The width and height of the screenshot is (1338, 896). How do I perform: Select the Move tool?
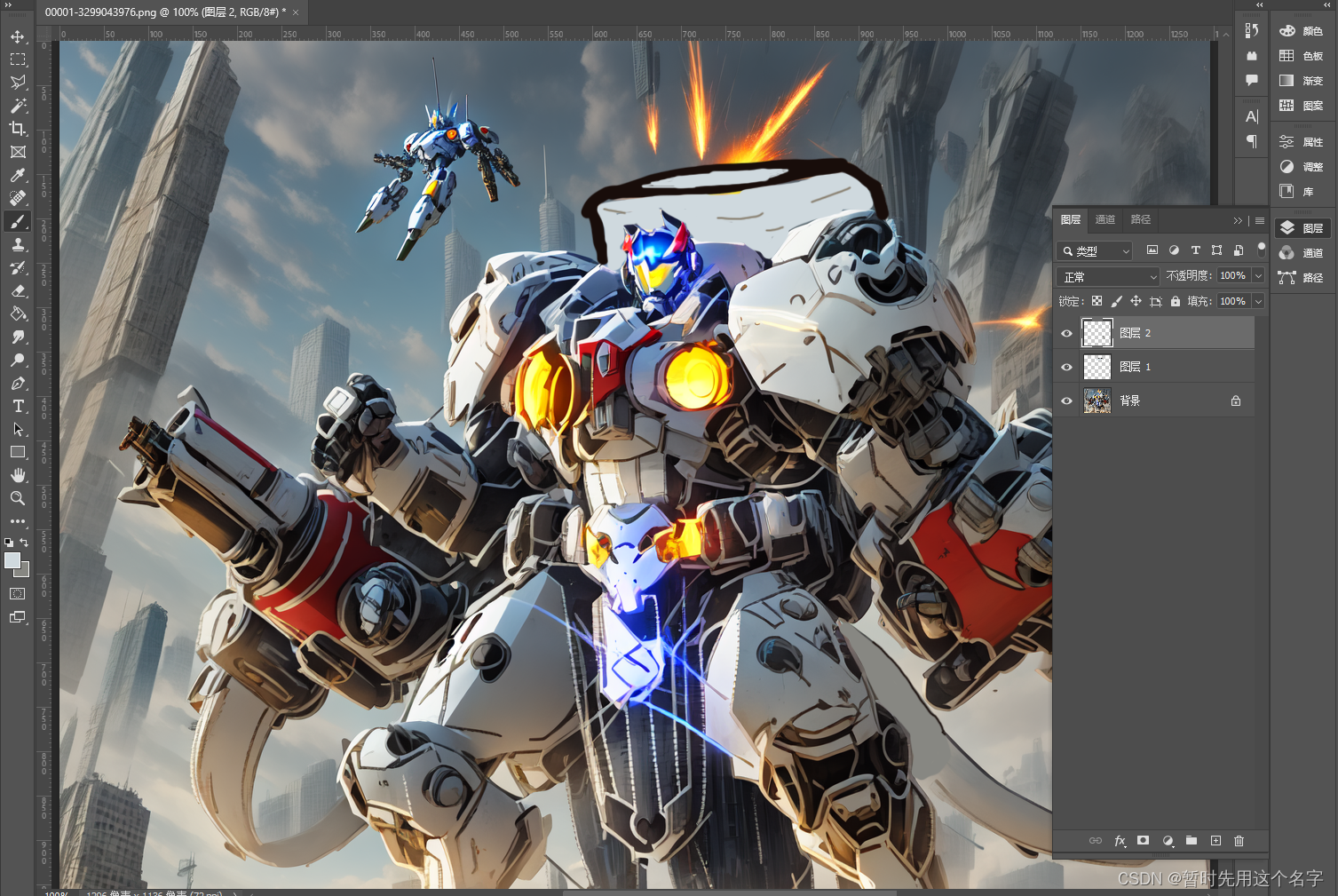click(18, 36)
